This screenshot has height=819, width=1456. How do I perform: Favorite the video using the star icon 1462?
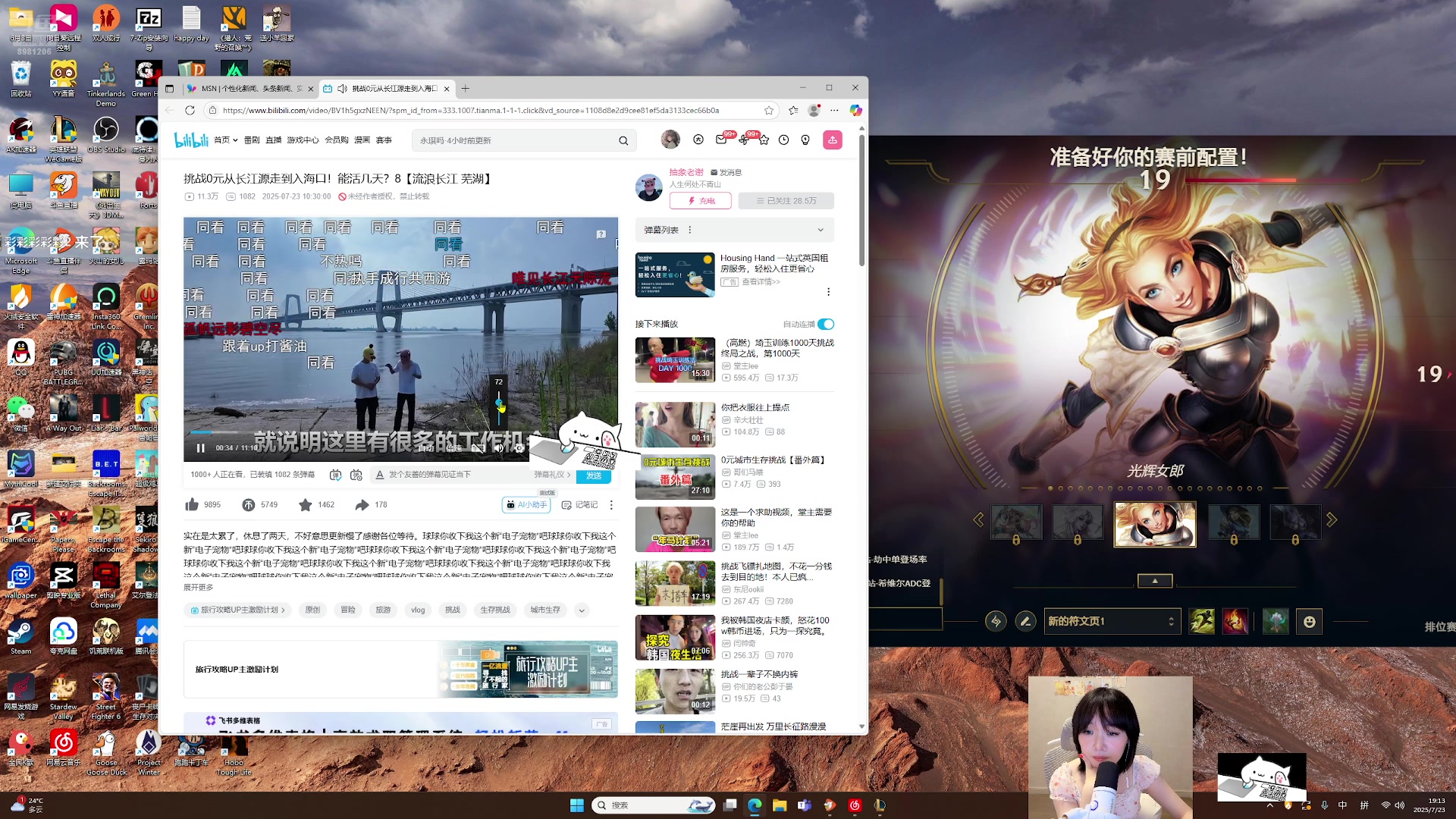pyautogui.click(x=305, y=504)
